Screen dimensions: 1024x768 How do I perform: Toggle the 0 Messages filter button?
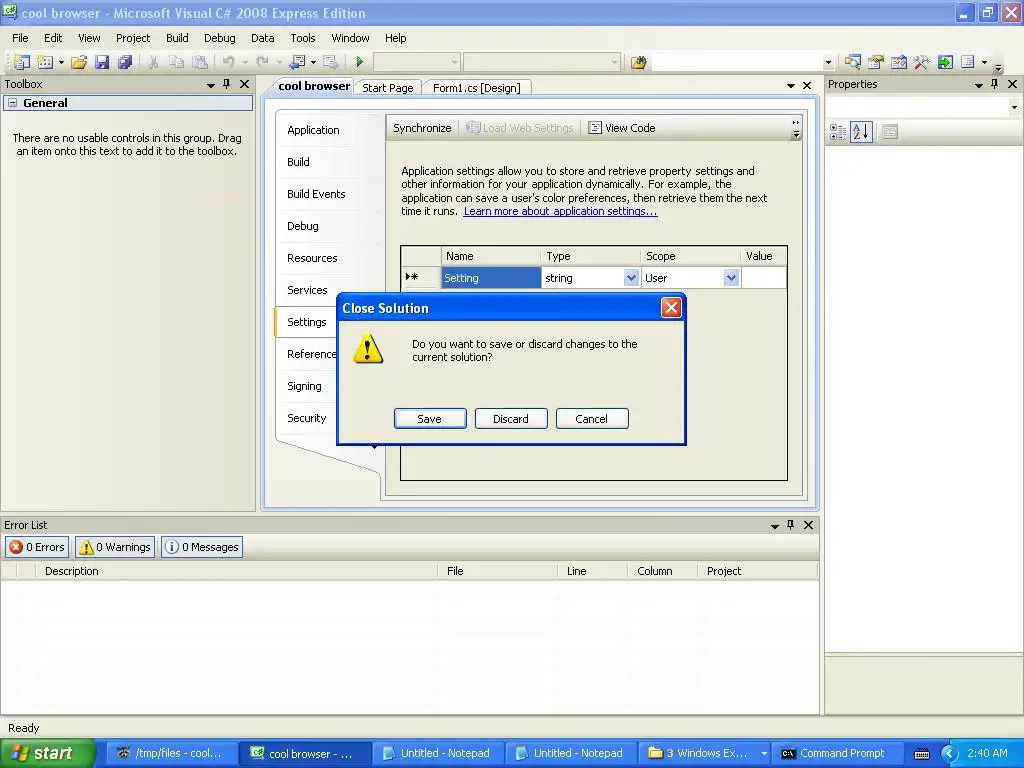tap(202, 547)
